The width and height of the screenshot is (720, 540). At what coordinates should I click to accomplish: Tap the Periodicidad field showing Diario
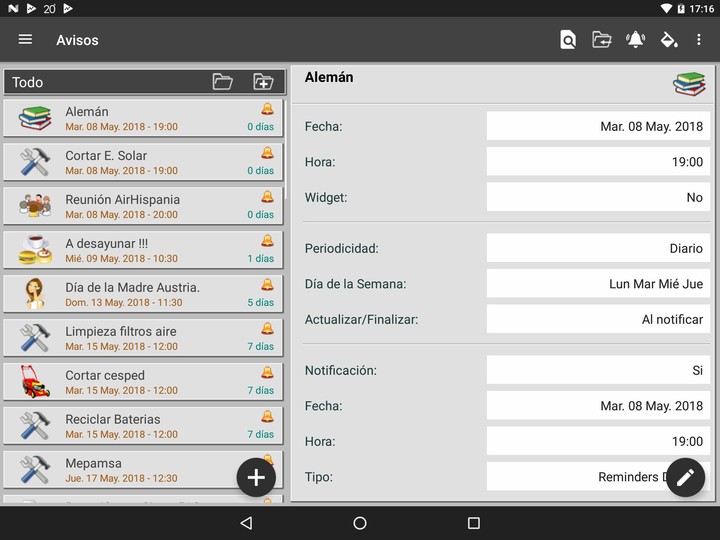point(598,248)
